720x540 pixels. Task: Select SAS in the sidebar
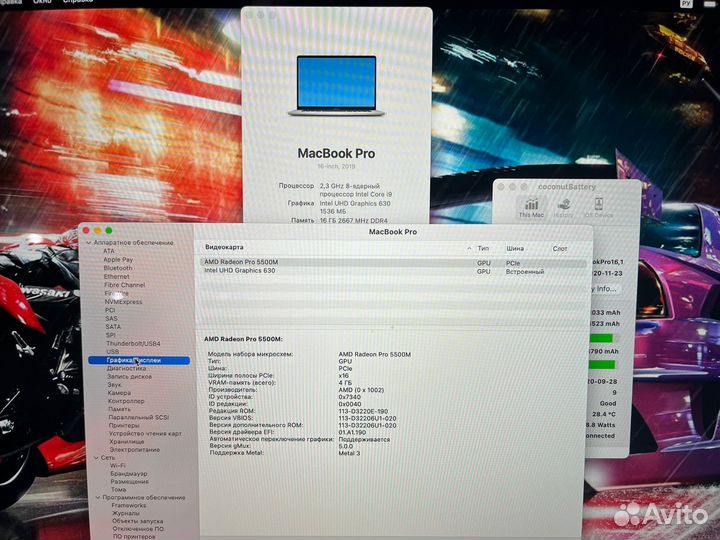coord(112,319)
